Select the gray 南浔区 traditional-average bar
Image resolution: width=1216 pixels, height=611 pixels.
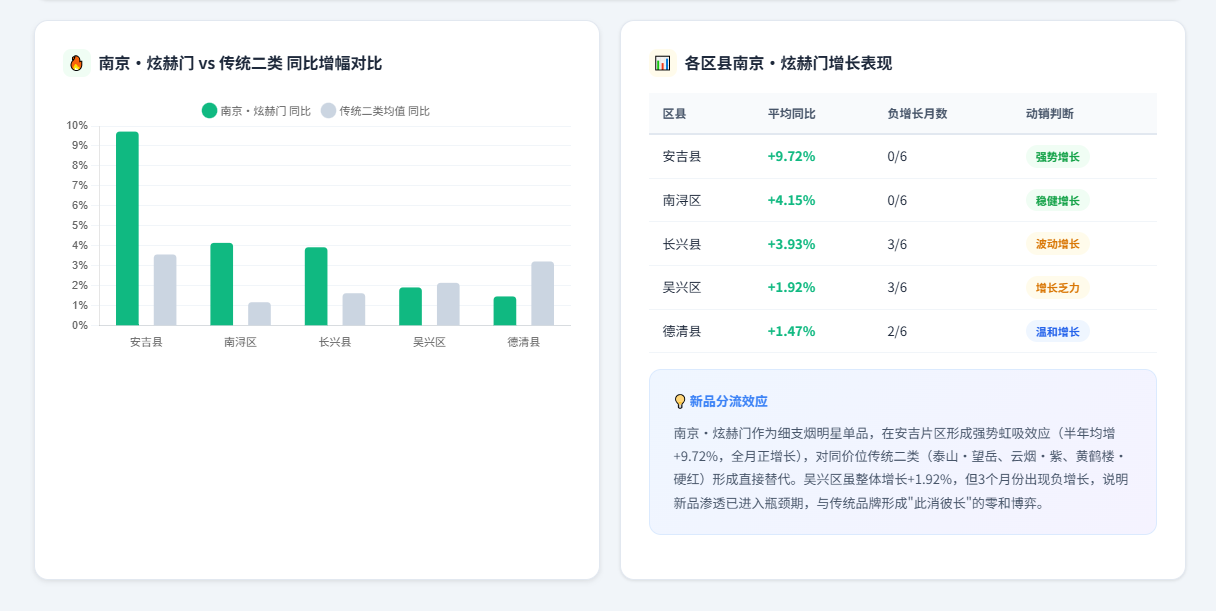(259, 314)
